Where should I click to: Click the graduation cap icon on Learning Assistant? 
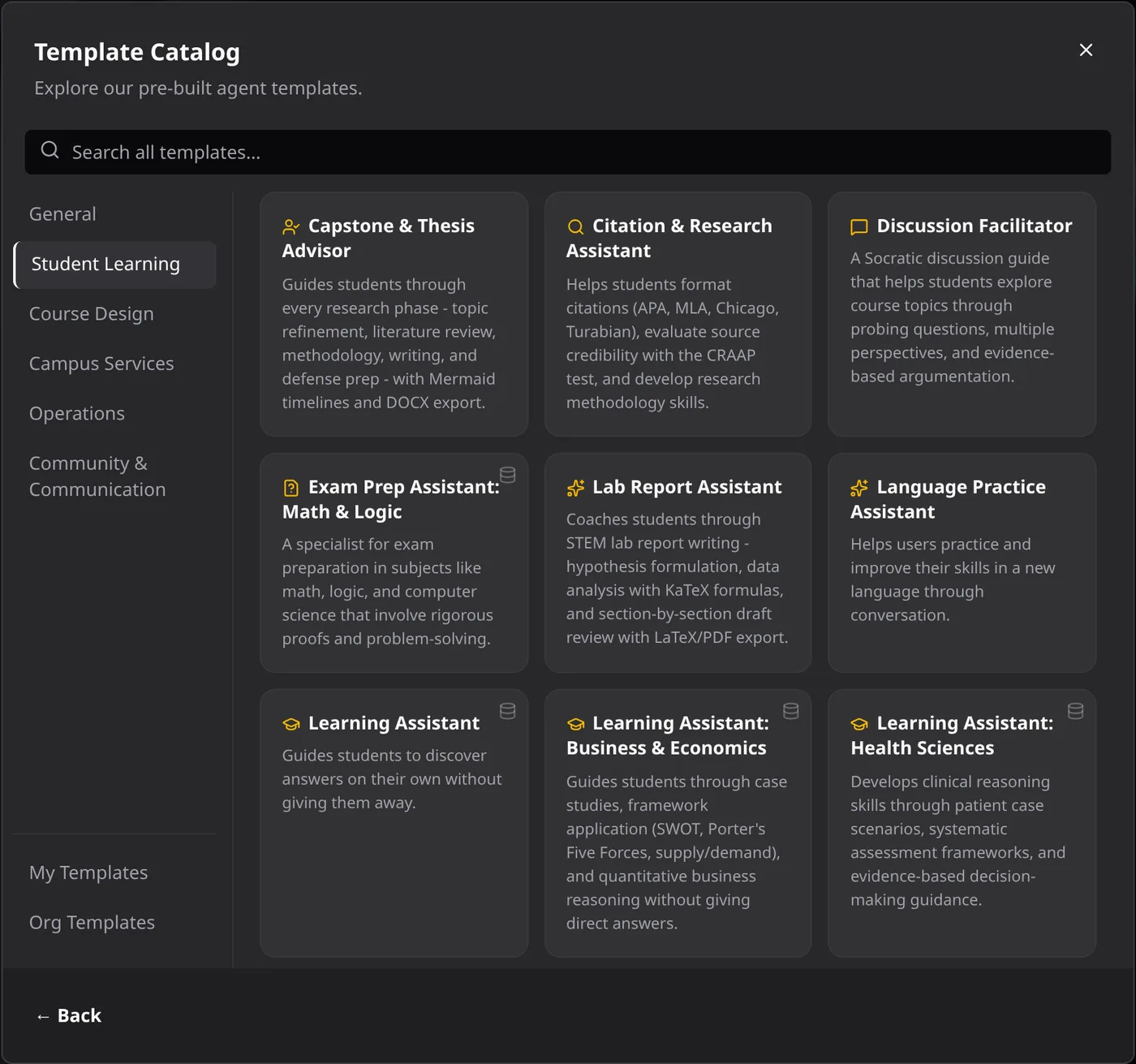[x=291, y=724]
